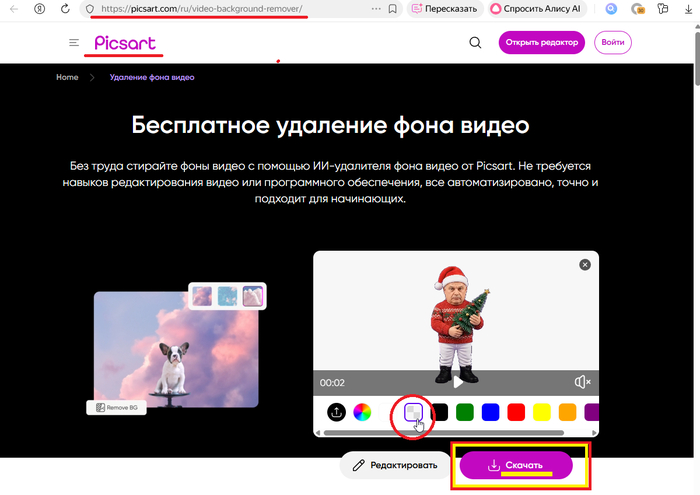Pick the red background swatch

(x=516, y=411)
